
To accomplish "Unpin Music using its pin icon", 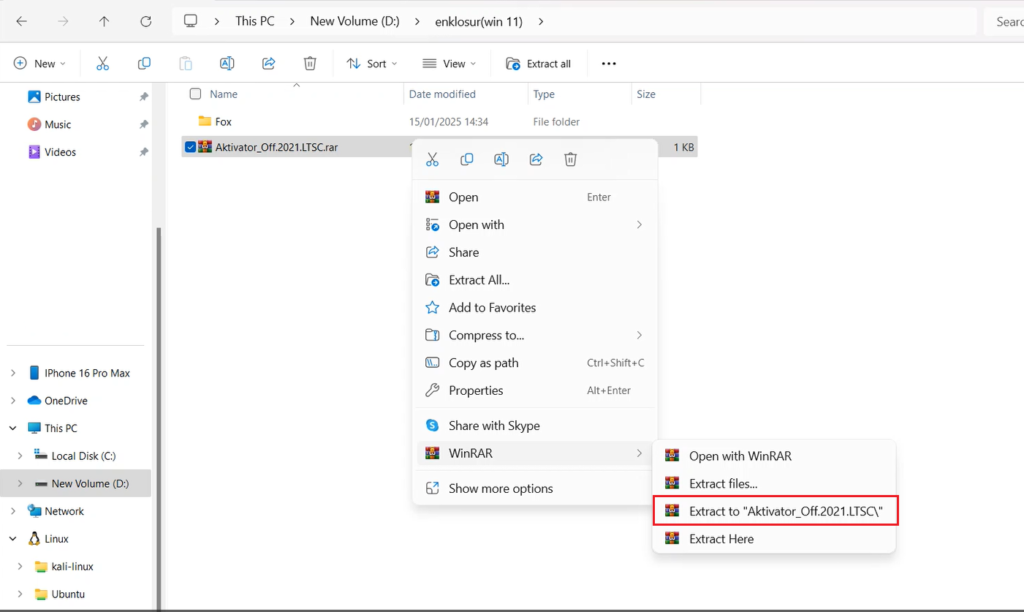I will [x=144, y=124].
